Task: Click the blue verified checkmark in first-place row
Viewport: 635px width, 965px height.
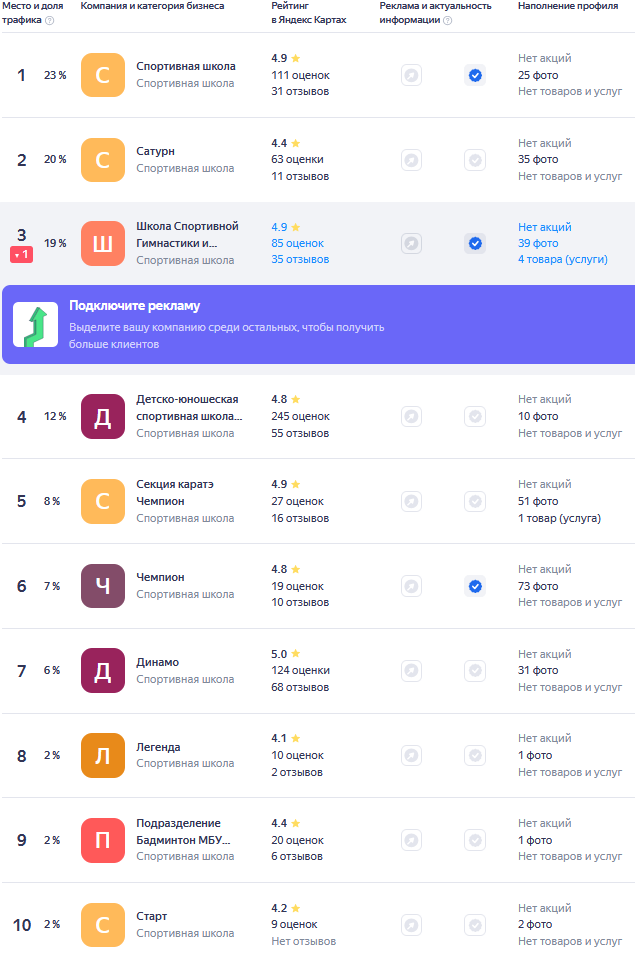Action: (475, 76)
